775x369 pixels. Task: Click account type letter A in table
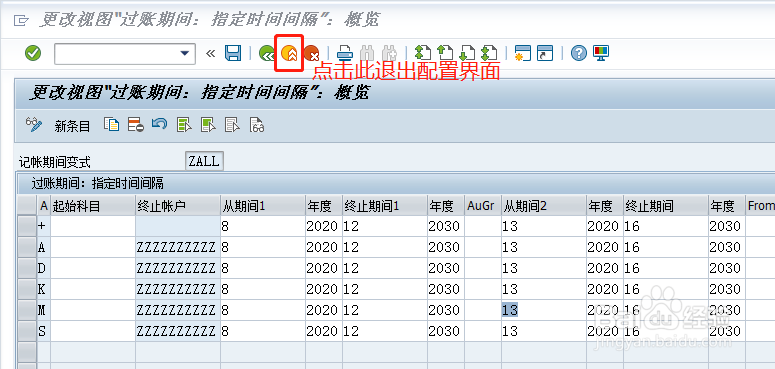pyautogui.click(x=42, y=247)
